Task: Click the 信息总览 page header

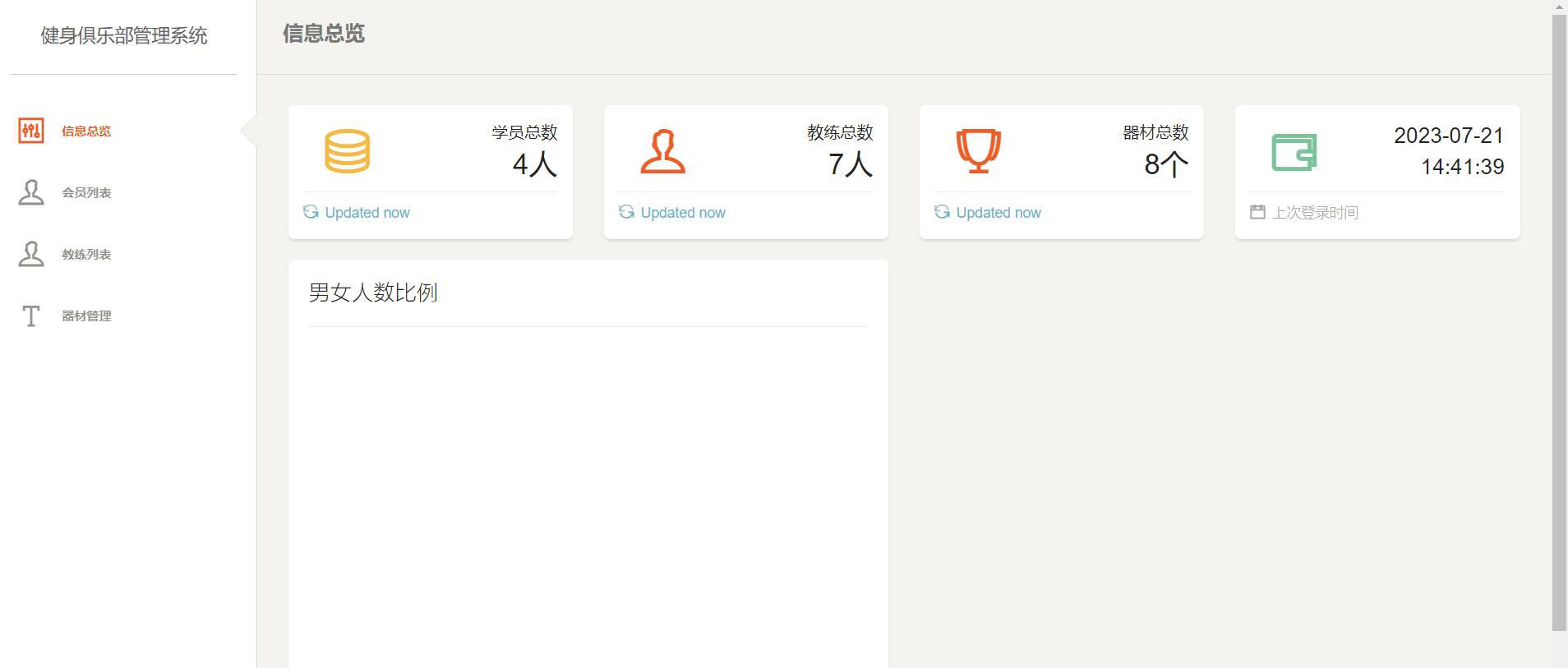Action: point(324,34)
